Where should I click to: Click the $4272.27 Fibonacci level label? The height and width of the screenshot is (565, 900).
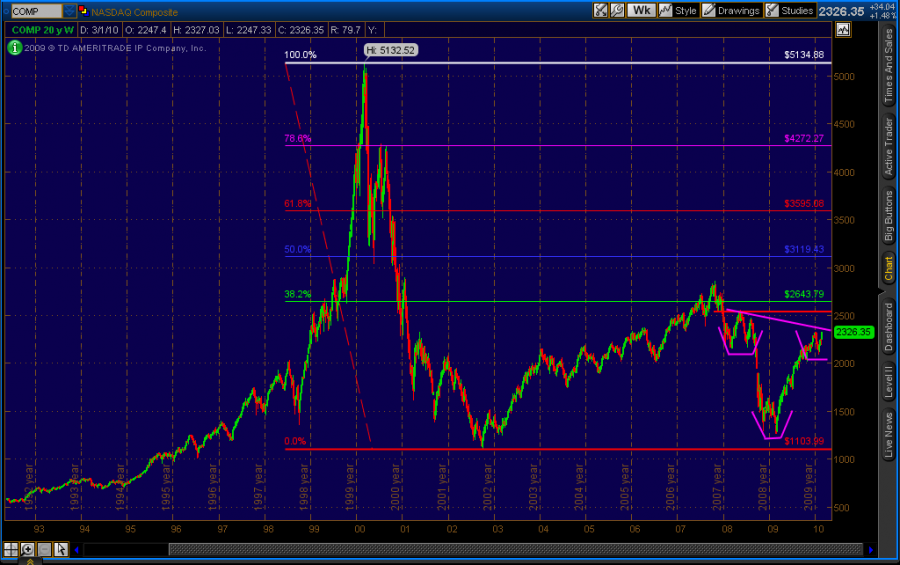coord(804,138)
